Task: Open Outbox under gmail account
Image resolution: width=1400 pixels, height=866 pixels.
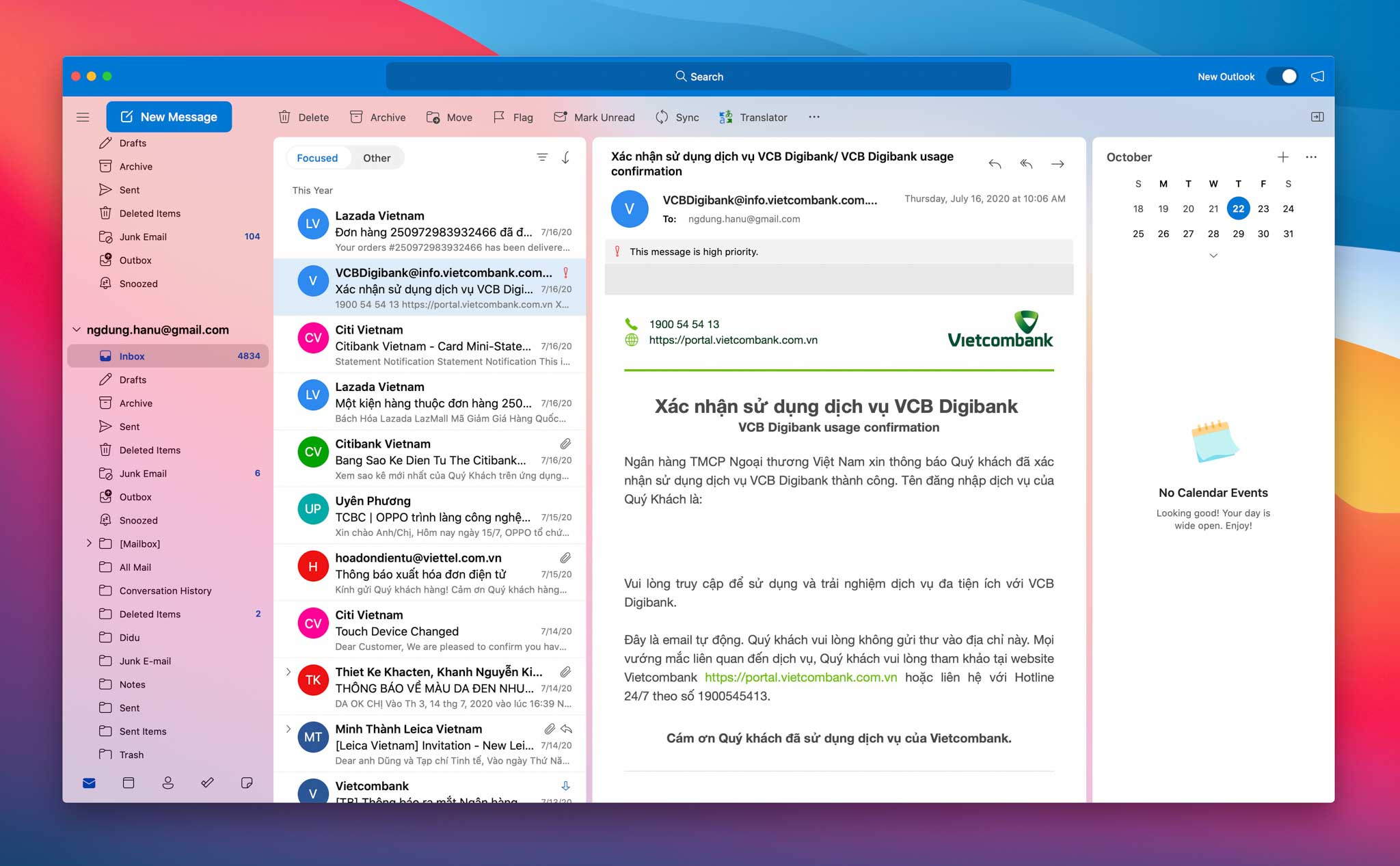Action: 168,497
